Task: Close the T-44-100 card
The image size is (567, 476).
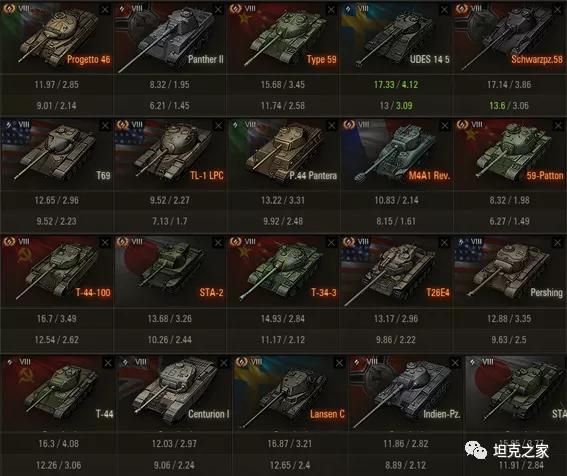Action: (105, 242)
